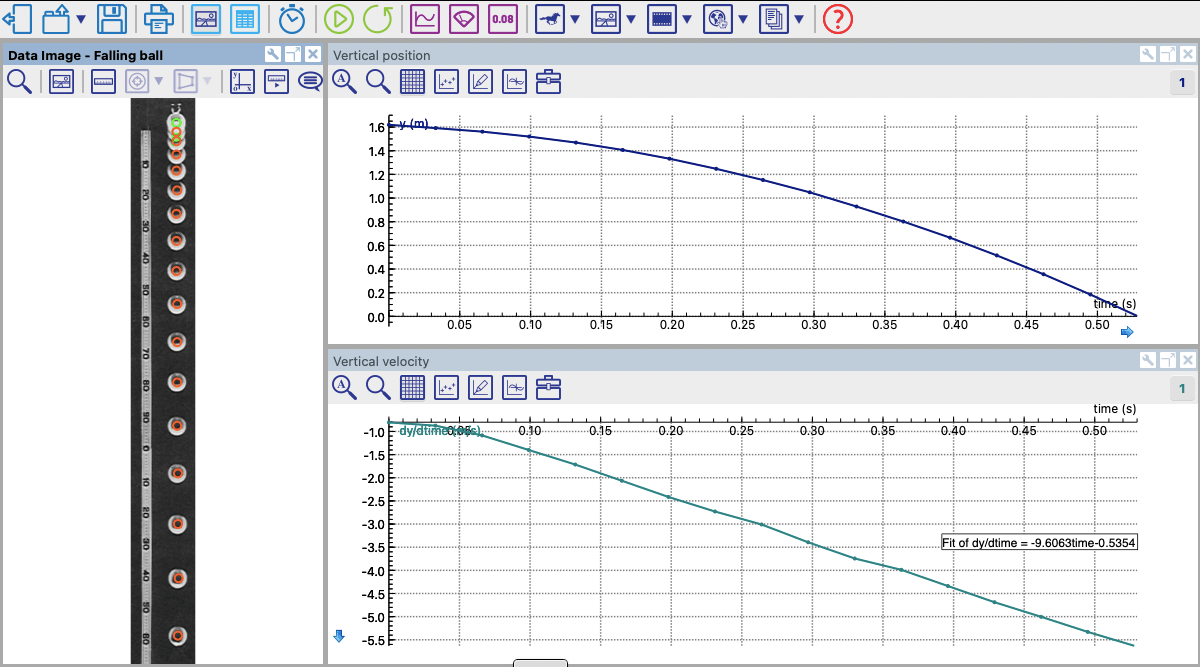Open measurement settings stopwatch icon

pyautogui.click(x=292, y=19)
